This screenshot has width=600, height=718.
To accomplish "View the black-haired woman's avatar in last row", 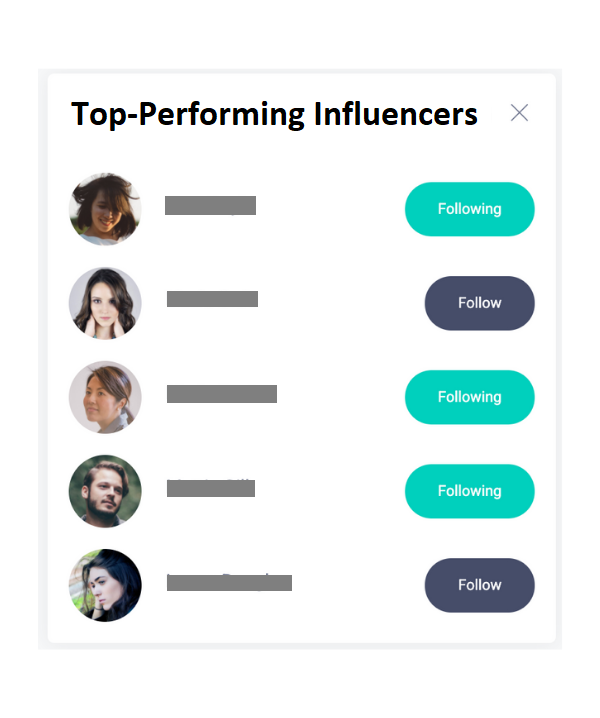I will click(105, 585).
